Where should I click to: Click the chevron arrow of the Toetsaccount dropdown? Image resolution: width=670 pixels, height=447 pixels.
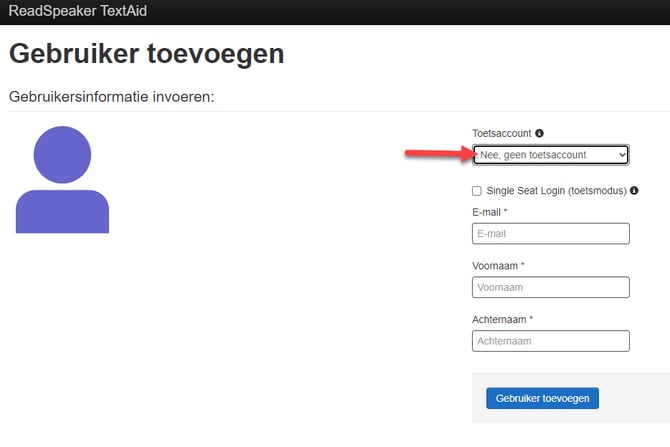(622, 155)
